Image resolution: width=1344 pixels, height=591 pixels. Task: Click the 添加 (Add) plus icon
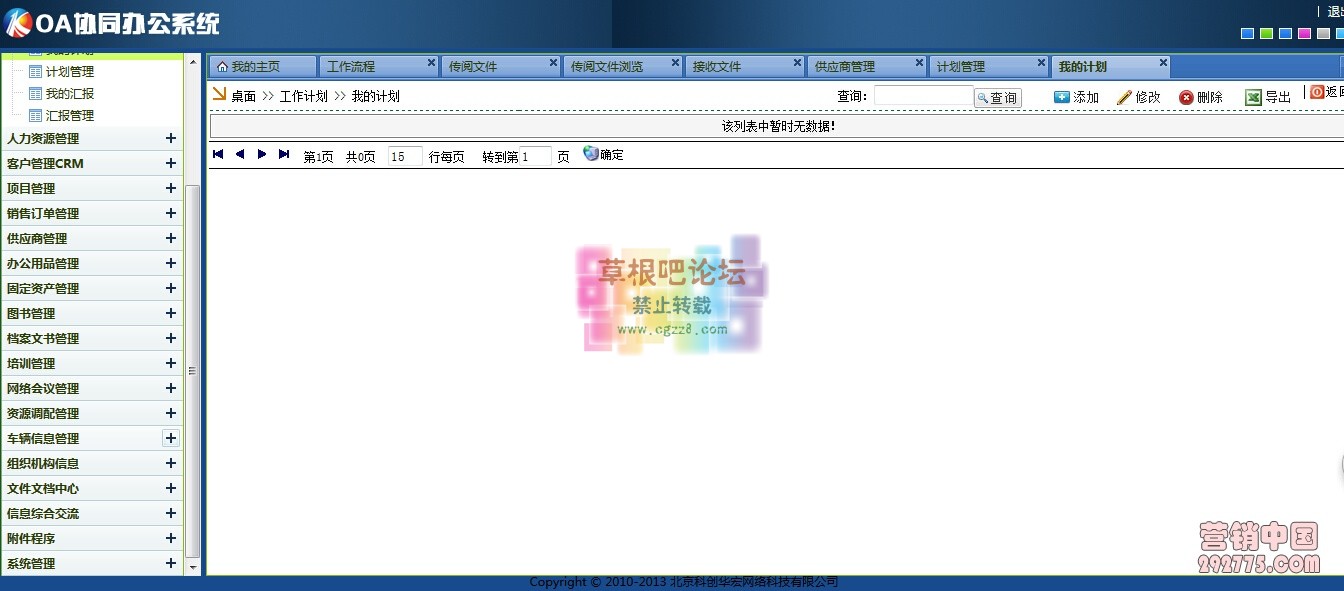coord(1062,97)
